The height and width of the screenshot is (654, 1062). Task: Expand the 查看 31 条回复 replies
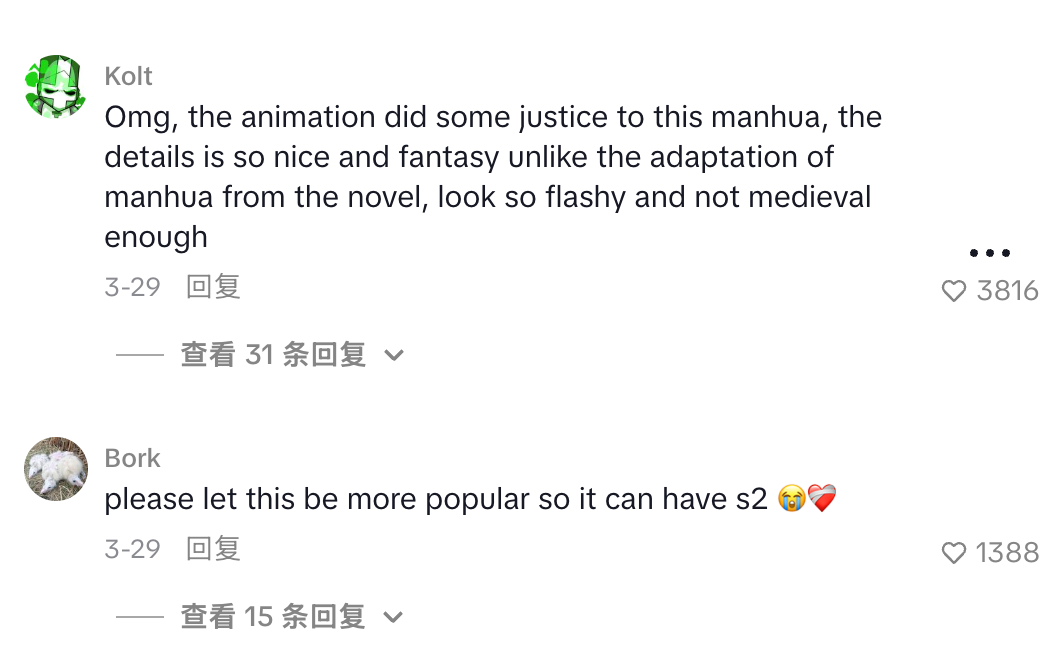[x=272, y=355]
